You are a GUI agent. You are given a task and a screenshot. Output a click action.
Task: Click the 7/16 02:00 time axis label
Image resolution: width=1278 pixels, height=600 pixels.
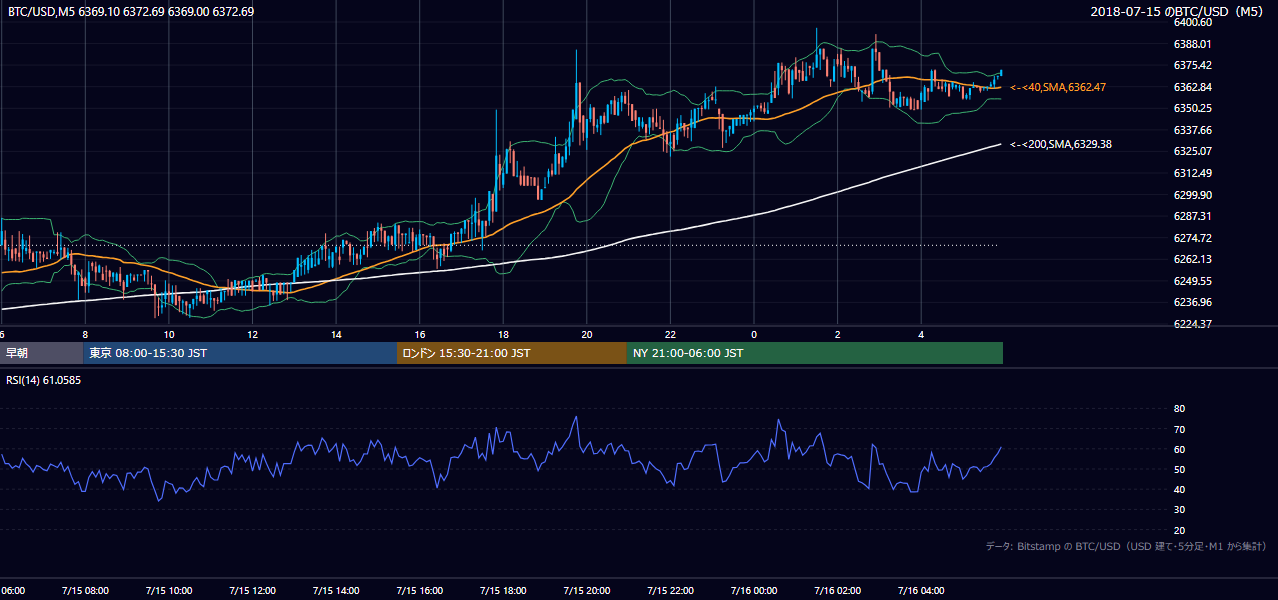tap(838, 590)
